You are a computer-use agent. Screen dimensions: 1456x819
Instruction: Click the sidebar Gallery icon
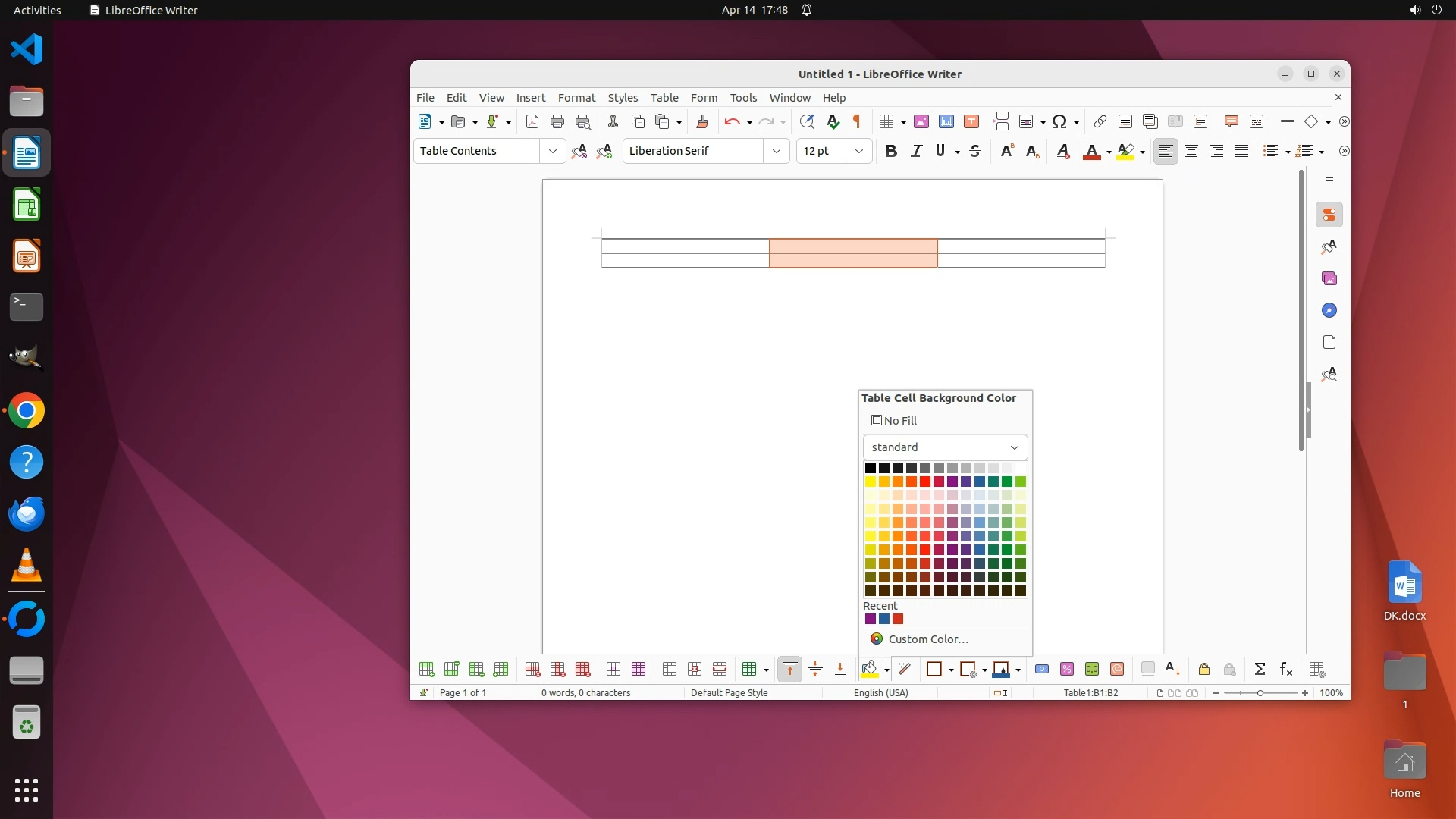[1329, 278]
